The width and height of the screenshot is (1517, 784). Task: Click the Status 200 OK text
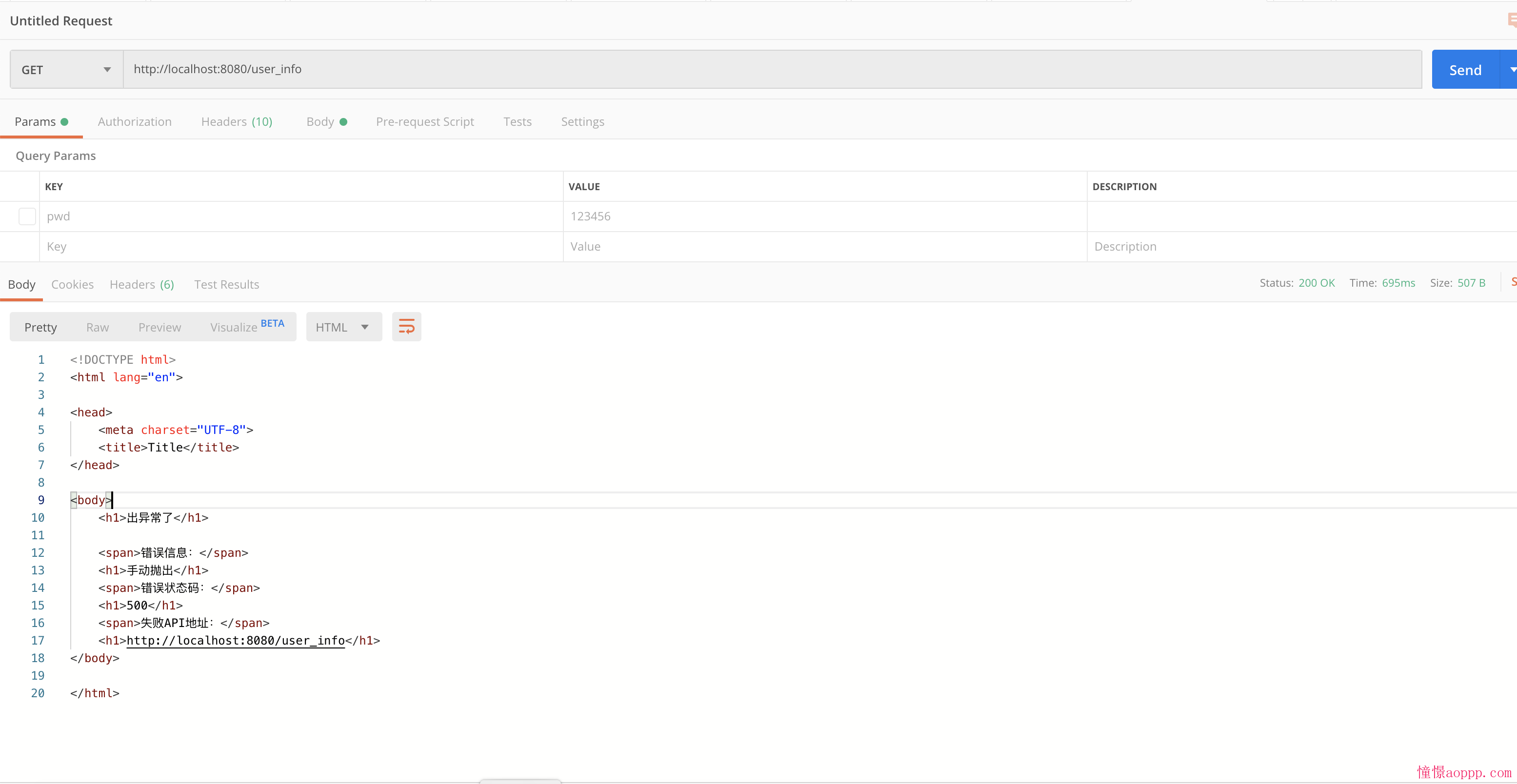[x=1297, y=283]
